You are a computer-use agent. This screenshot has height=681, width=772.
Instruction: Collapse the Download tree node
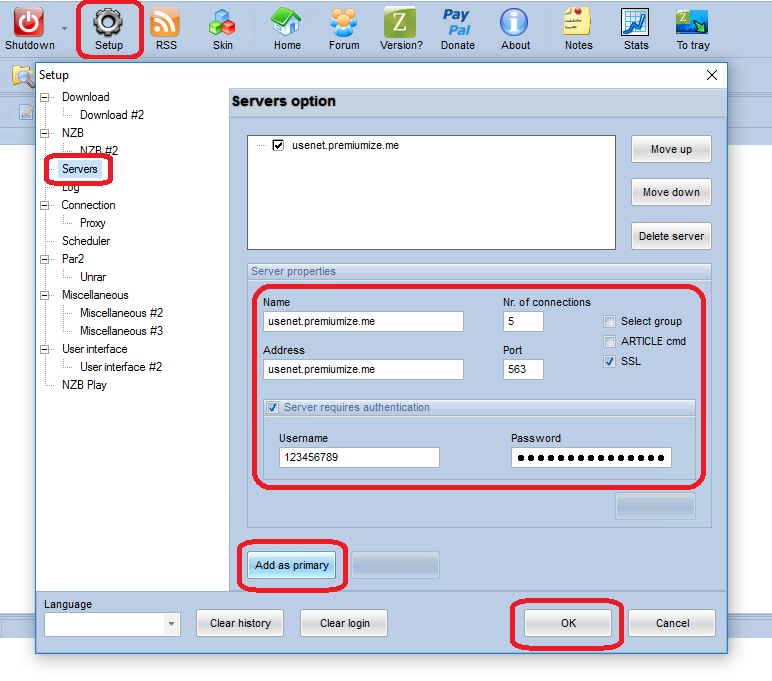pos(45,97)
